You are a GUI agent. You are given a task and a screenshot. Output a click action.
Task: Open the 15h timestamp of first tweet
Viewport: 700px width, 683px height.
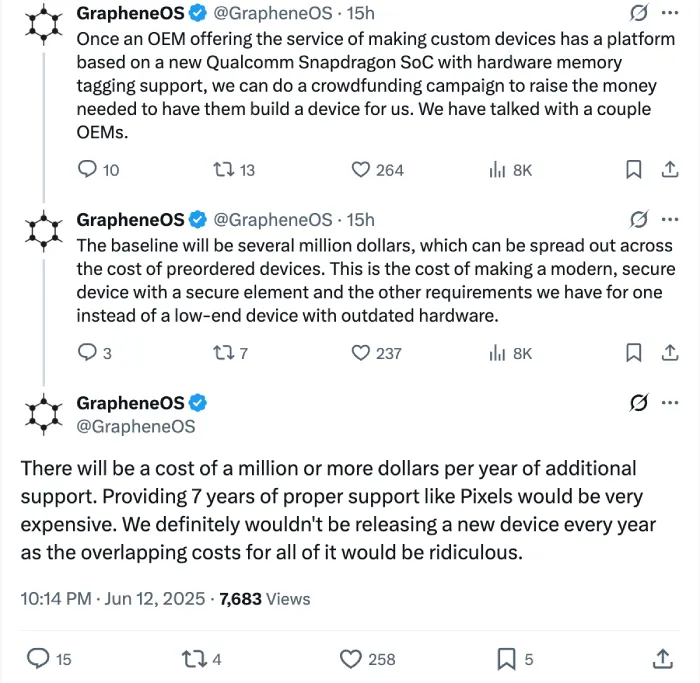click(360, 13)
